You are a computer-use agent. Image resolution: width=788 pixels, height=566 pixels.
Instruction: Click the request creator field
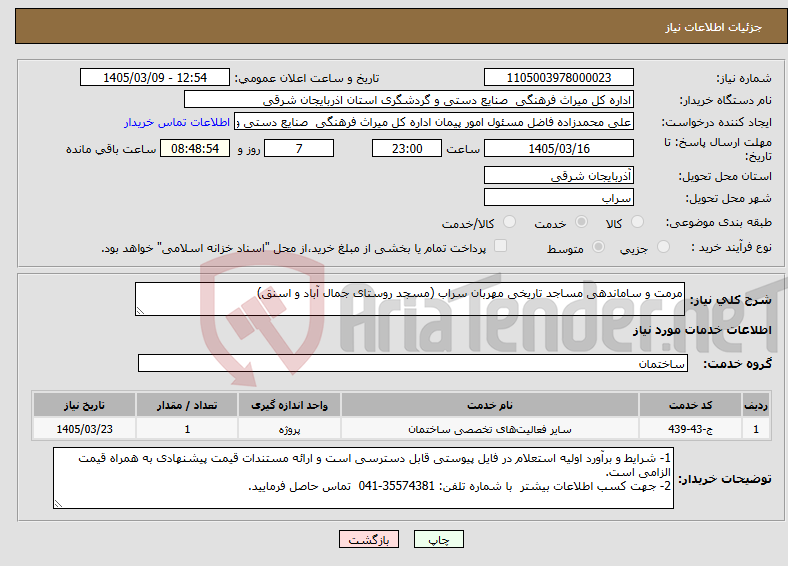pos(434,122)
